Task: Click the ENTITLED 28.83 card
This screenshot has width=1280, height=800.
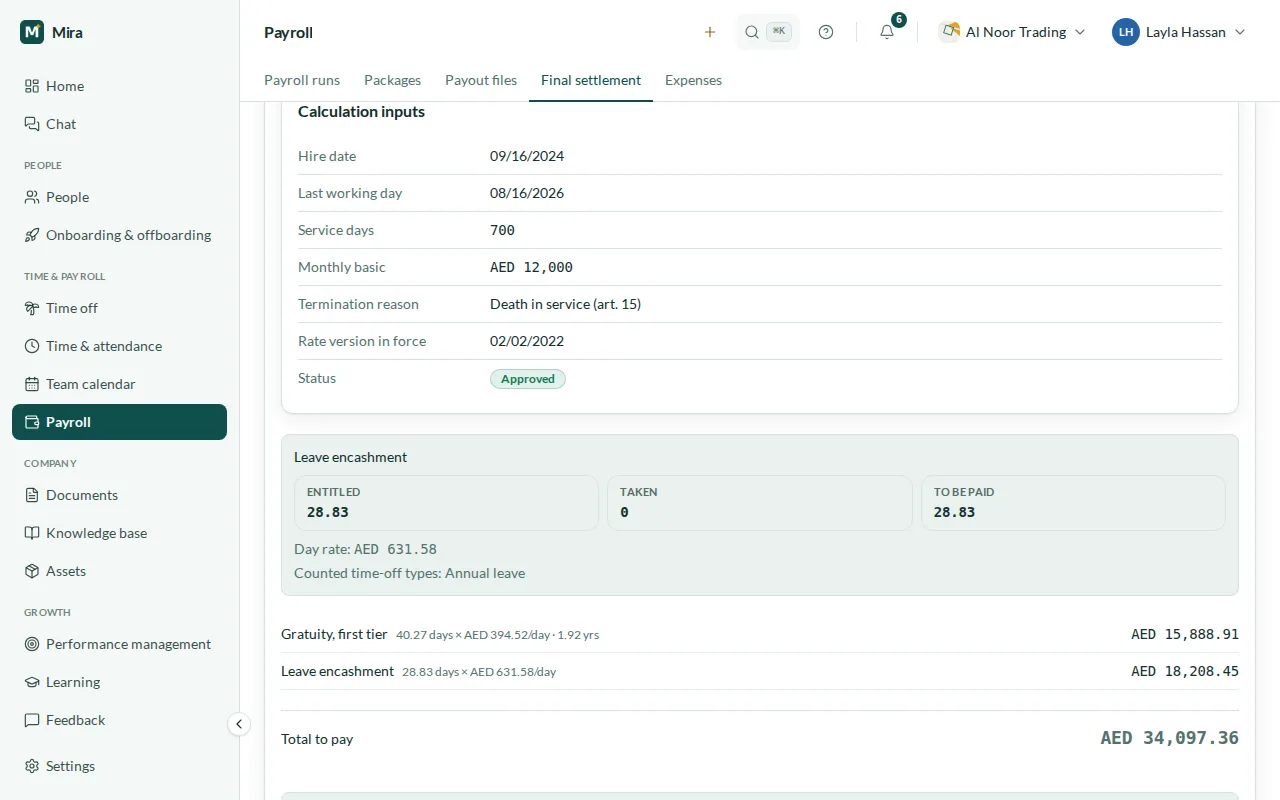Action: 446,503
